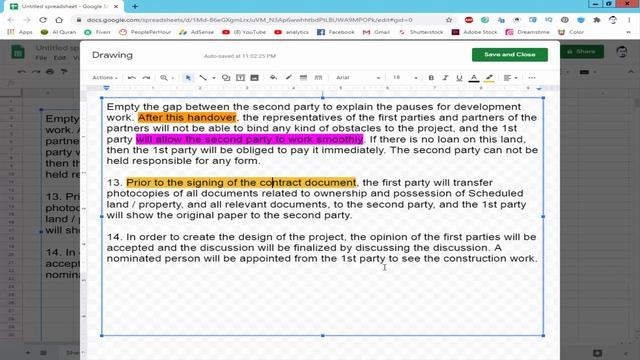
Task: Open the Shape tool
Action: point(226,78)
